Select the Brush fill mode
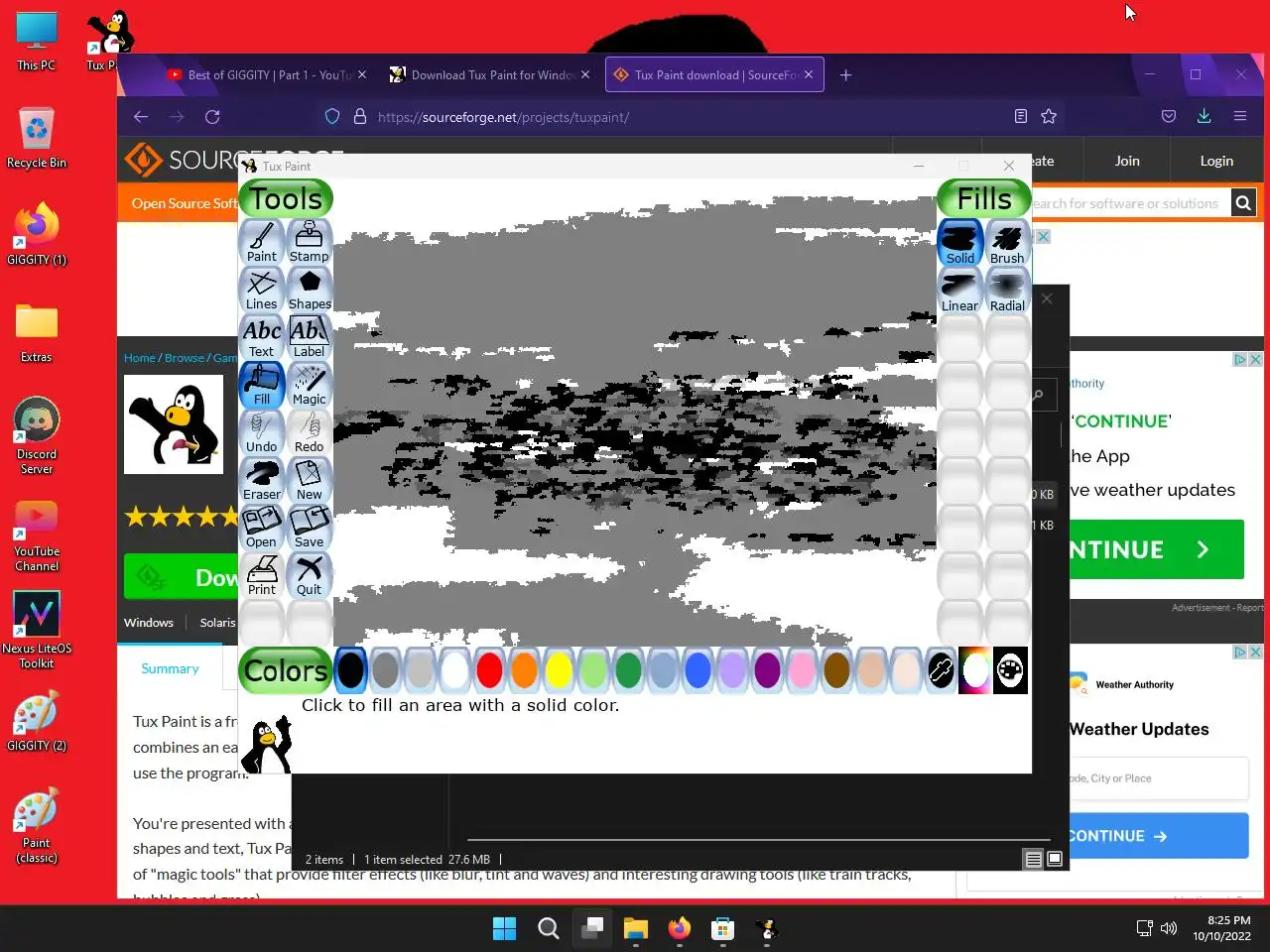This screenshot has width=1270, height=952. 1007,243
